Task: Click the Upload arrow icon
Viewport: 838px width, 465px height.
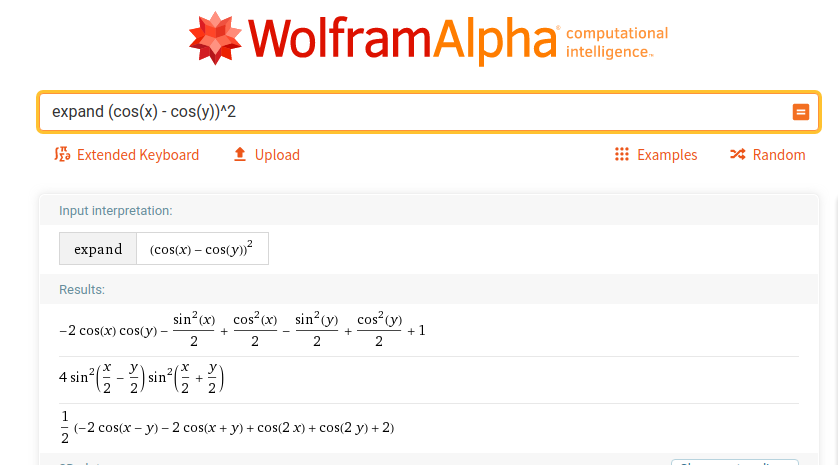Action: click(239, 155)
